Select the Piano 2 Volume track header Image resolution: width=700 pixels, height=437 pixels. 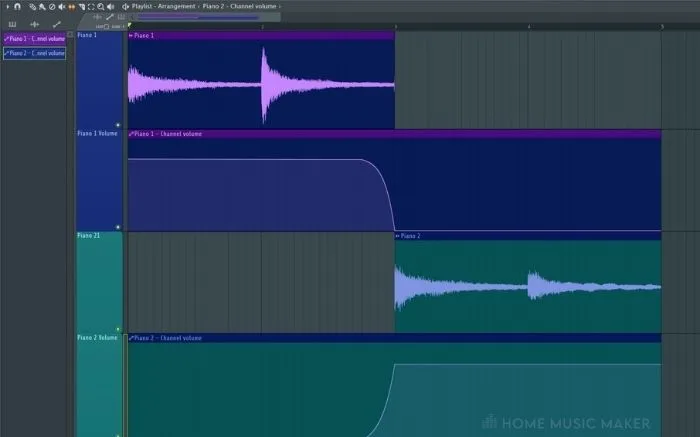point(99,385)
